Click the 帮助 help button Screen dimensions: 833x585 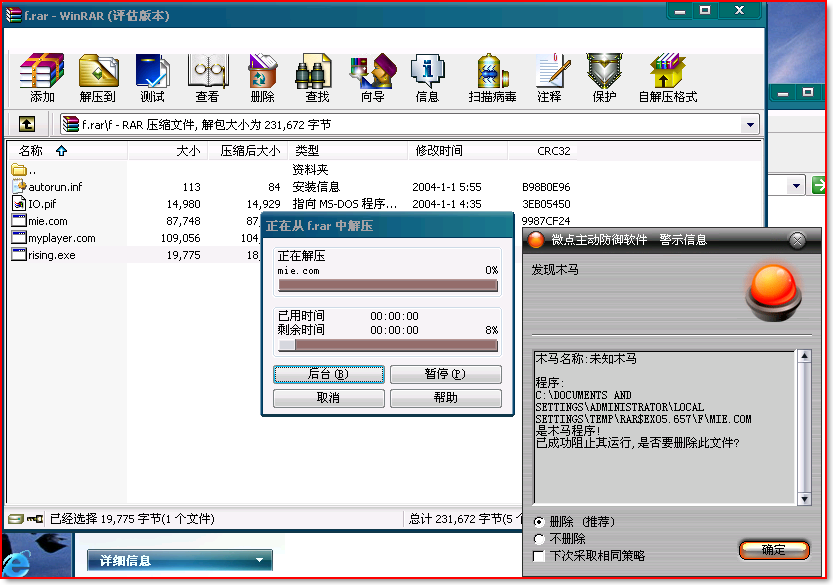(x=446, y=398)
